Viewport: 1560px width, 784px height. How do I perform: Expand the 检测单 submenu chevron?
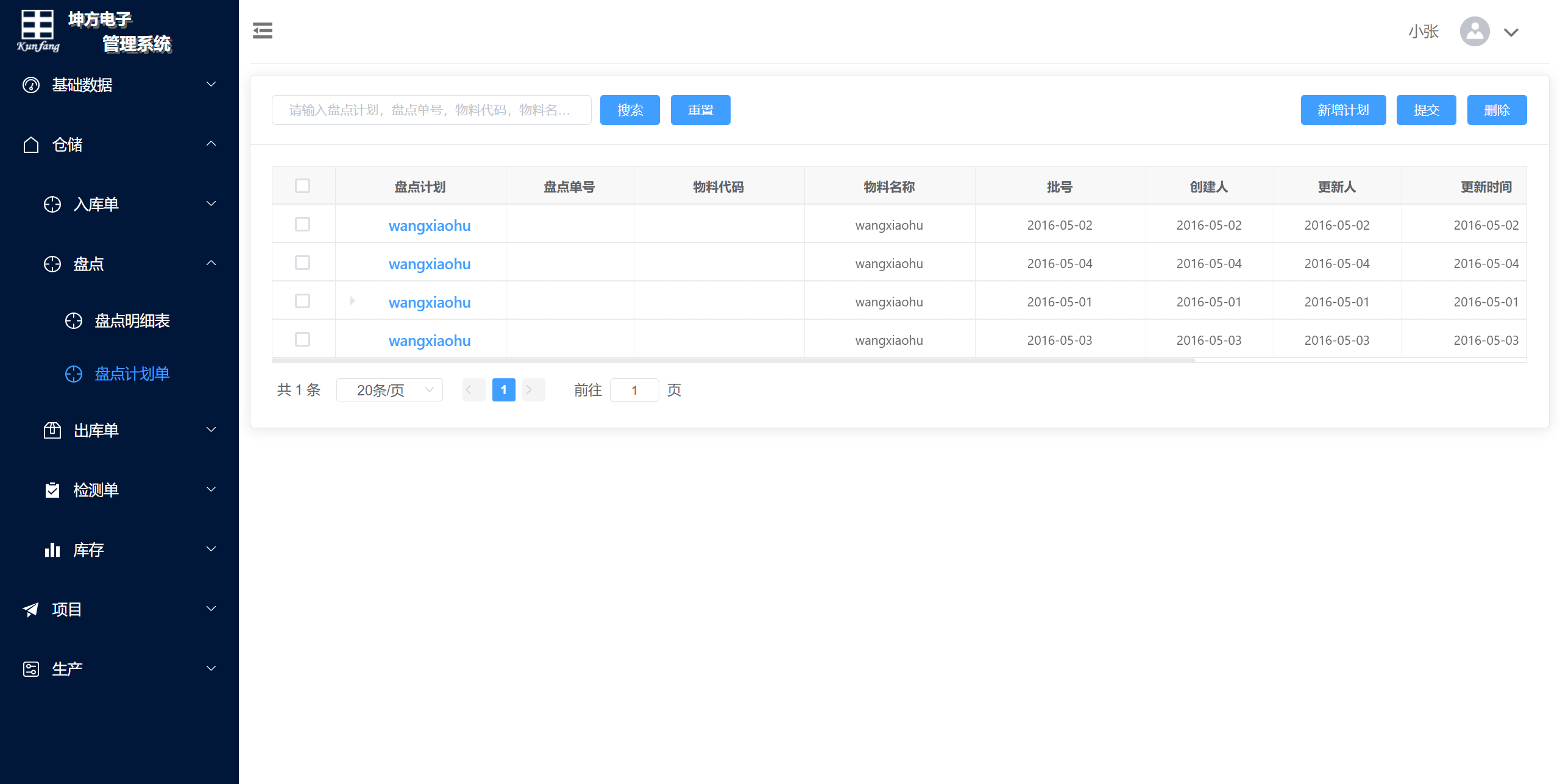point(211,489)
